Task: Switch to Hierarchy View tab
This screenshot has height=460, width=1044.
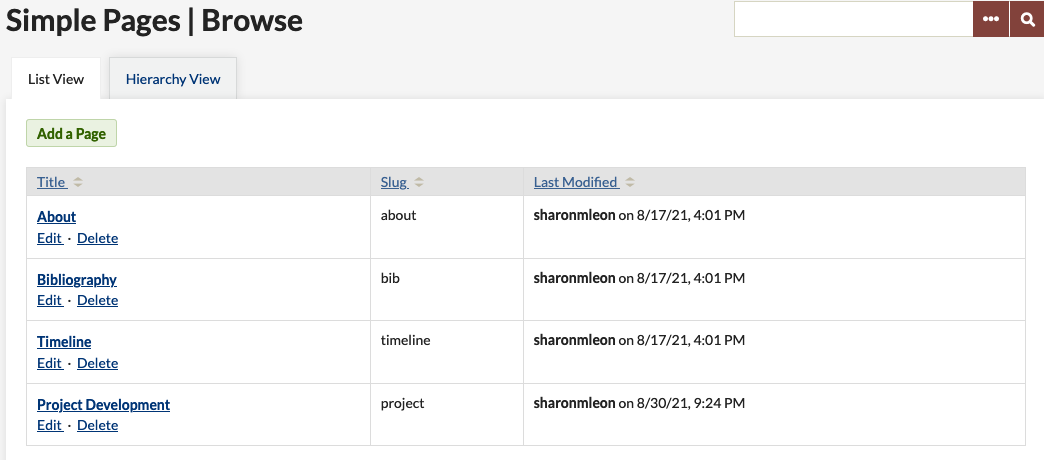Action: [x=173, y=79]
